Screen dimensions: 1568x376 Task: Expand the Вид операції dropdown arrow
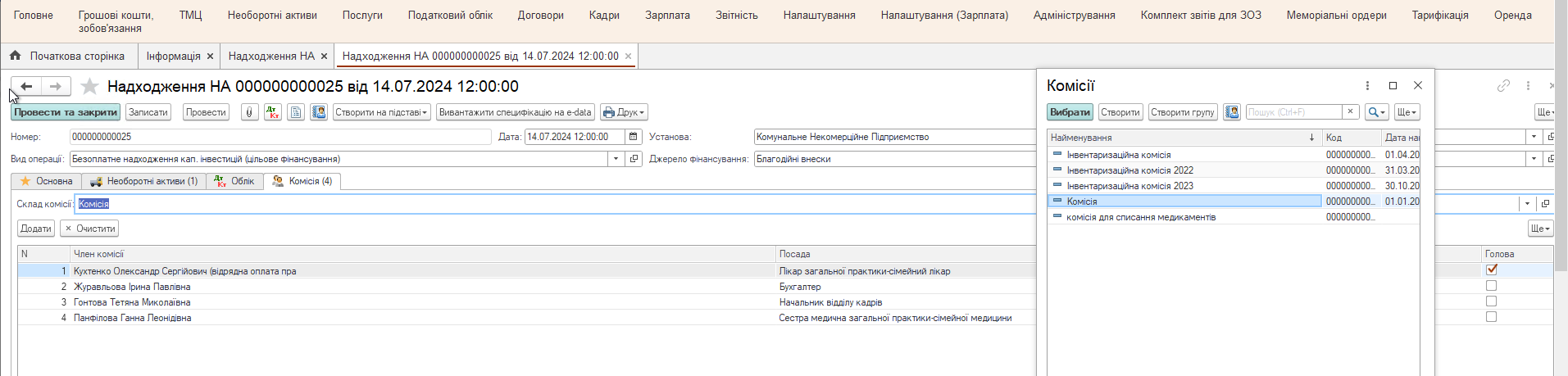[616, 159]
